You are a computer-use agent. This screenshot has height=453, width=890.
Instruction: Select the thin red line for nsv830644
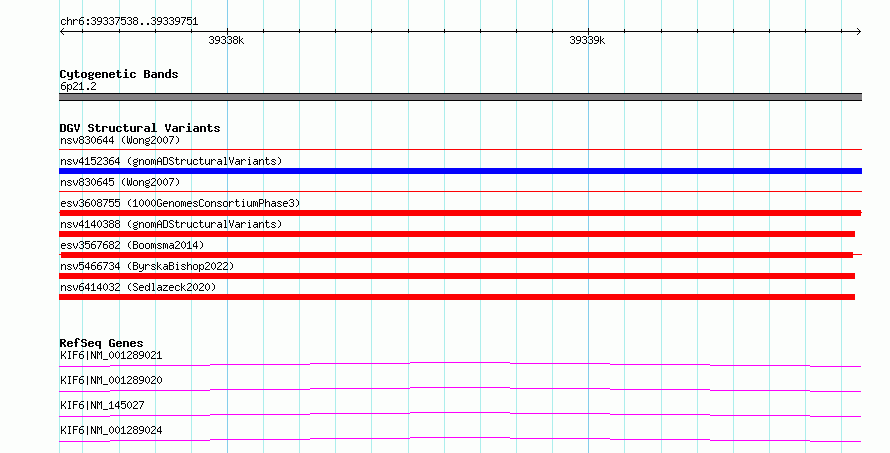460,149
